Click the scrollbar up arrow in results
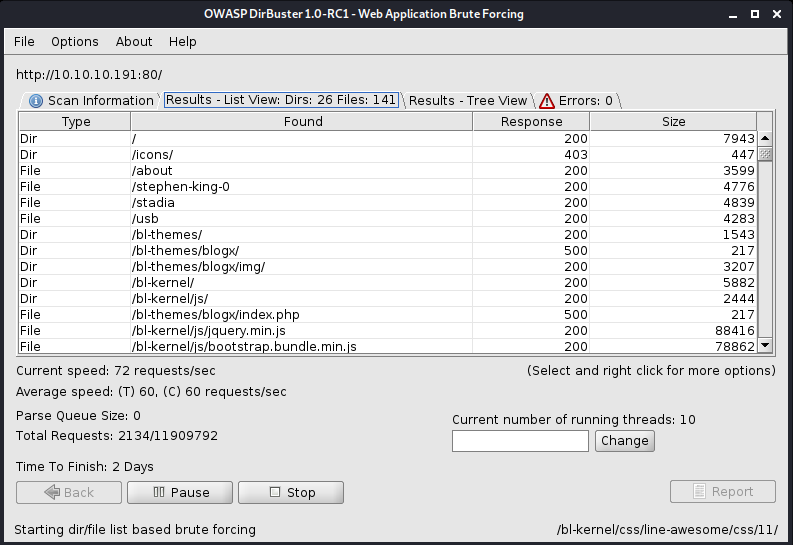 point(765,138)
